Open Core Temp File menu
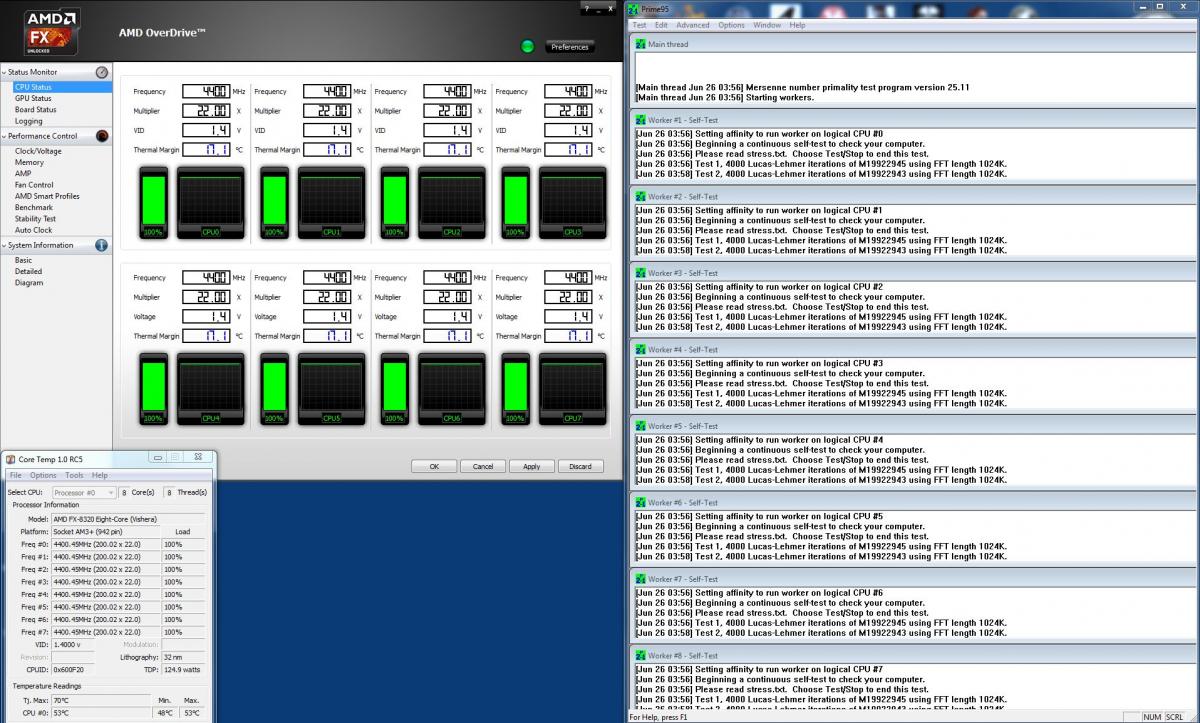The width and height of the screenshot is (1200, 723). pyautogui.click(x=15, y=475)
